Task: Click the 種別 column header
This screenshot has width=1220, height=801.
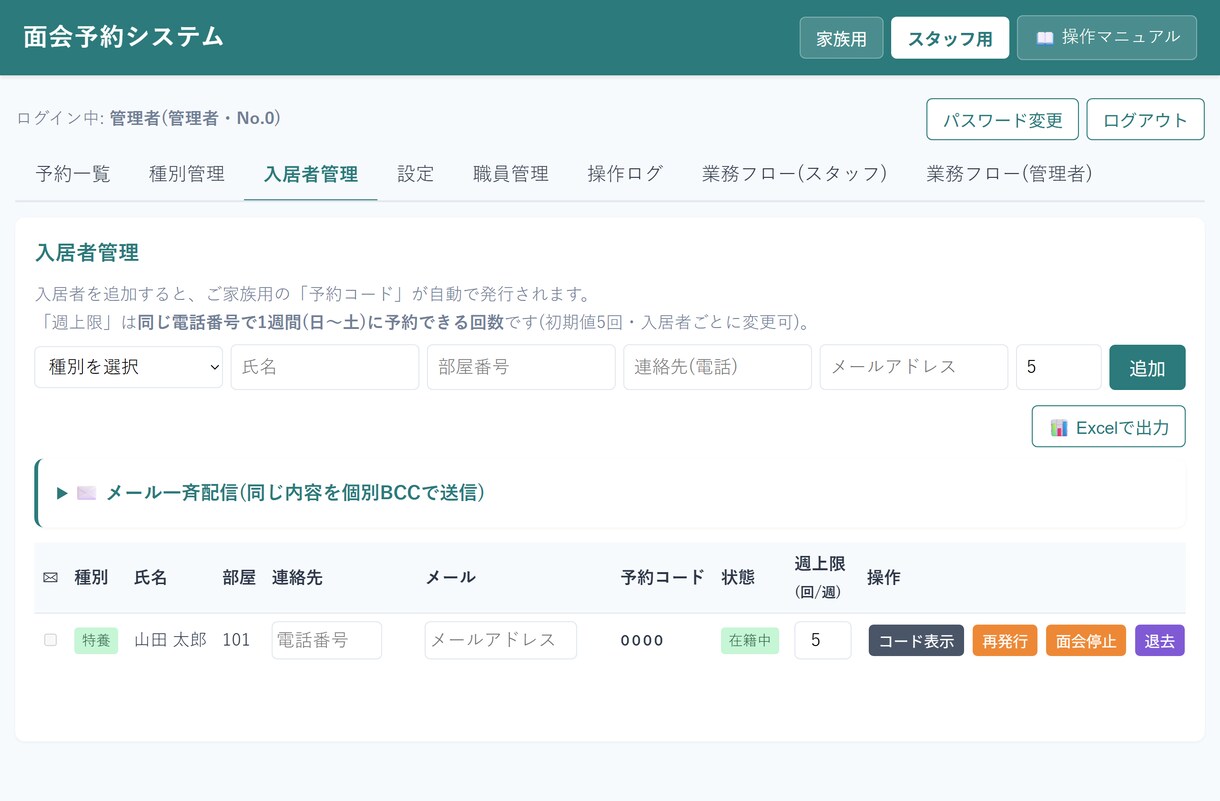Action: 91,577
